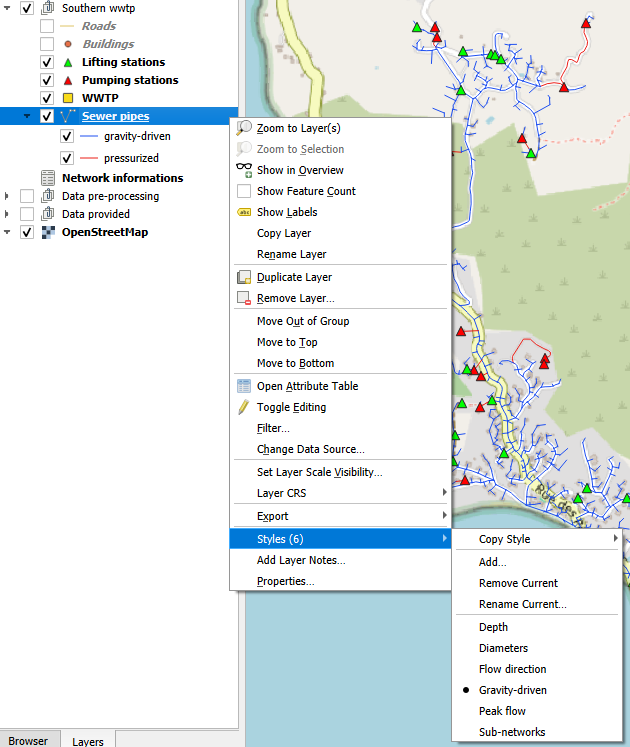Screen dimensions: 630x747
Task: Expand the Data pre-processing group
Action: click(x=7, y=196)
